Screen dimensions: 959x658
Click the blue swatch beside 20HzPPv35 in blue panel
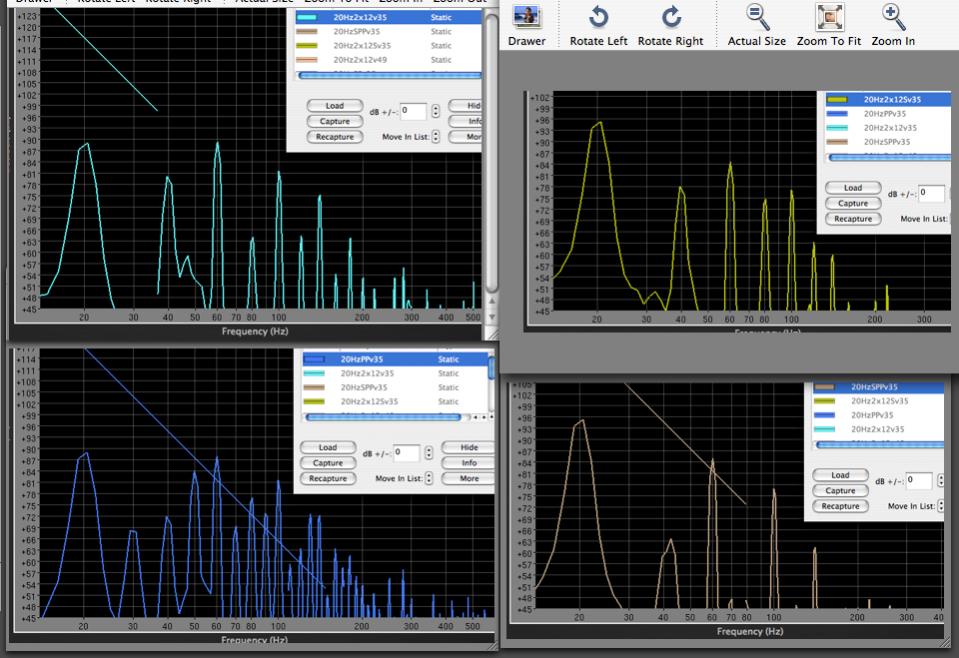[x=314, y=359]
